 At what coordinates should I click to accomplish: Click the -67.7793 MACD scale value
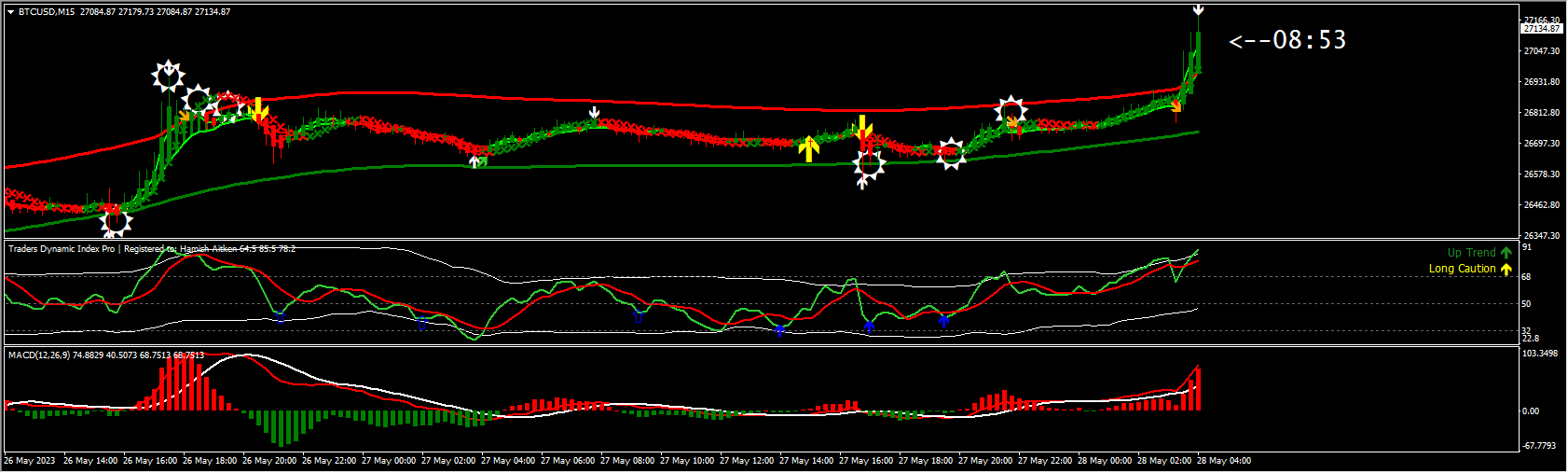coord(1540,446)
